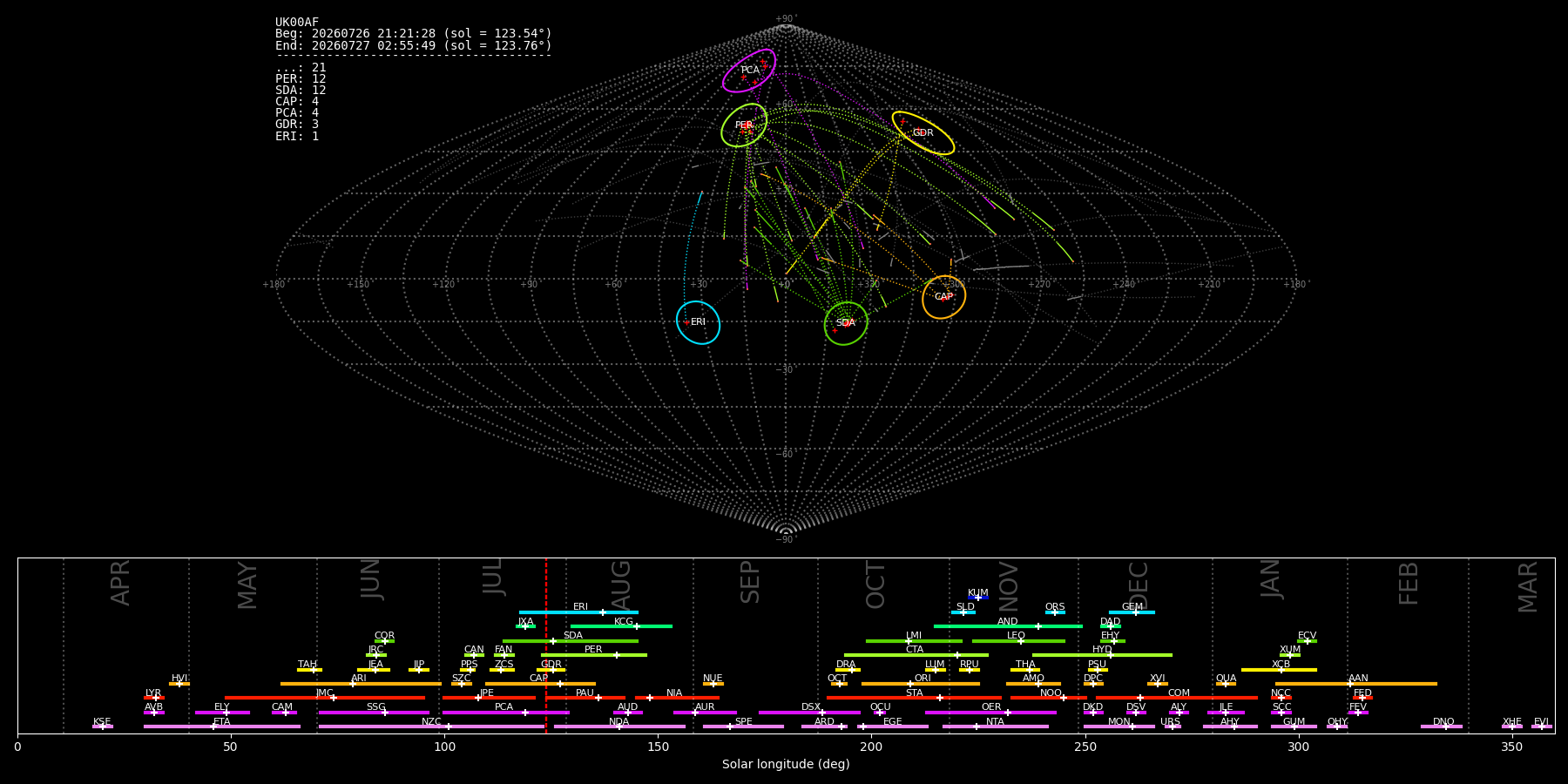Viewport: 1568px width, 784px height.
Task: Select the XCB shower bar in timeline
Action: 1279,670
